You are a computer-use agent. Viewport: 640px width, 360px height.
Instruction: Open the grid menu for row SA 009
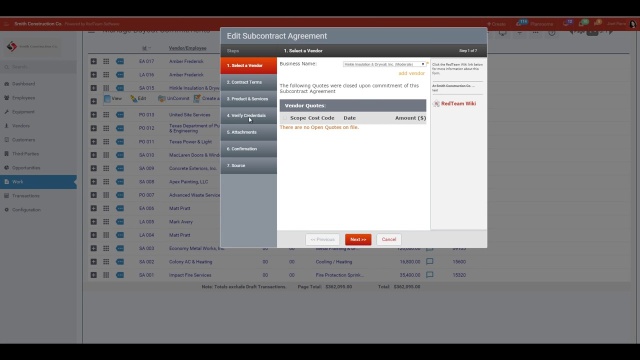pyautogui.click(x=106, y=168)
